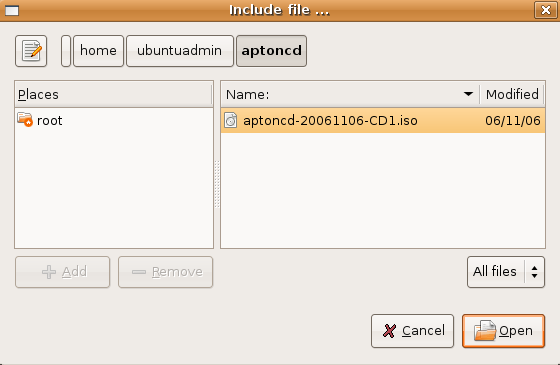Go to the filesystem root path button
560x365 pixels.
point(66,51)
